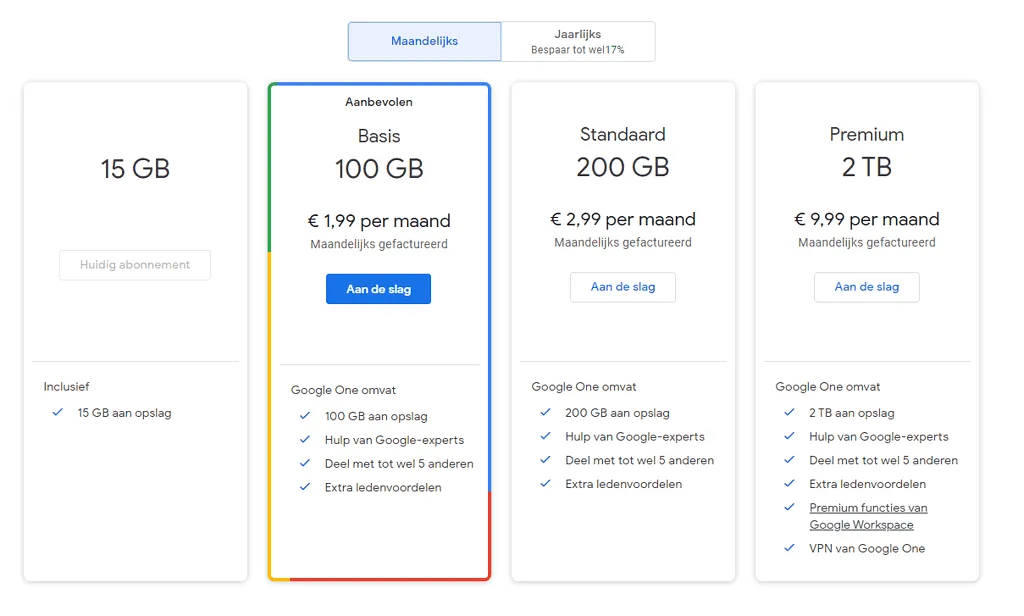Image resolution: width=1024 pixels, height=616 pixels.
Task: Click Aan de slag for Basis plan
Action: tap(378, 289)
